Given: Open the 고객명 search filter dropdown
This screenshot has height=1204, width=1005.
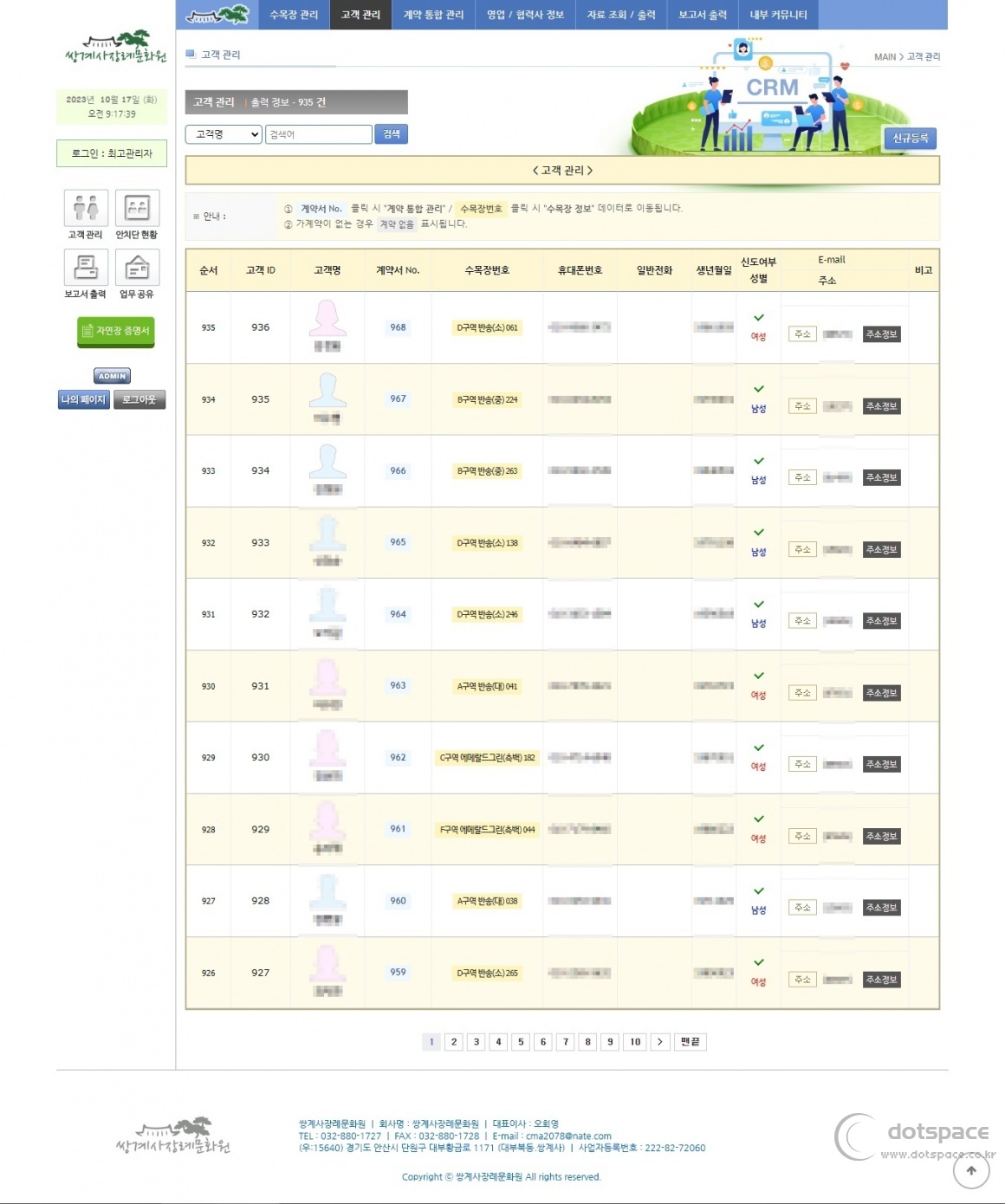Looking at the screenshot, I should tap(223, 134).
